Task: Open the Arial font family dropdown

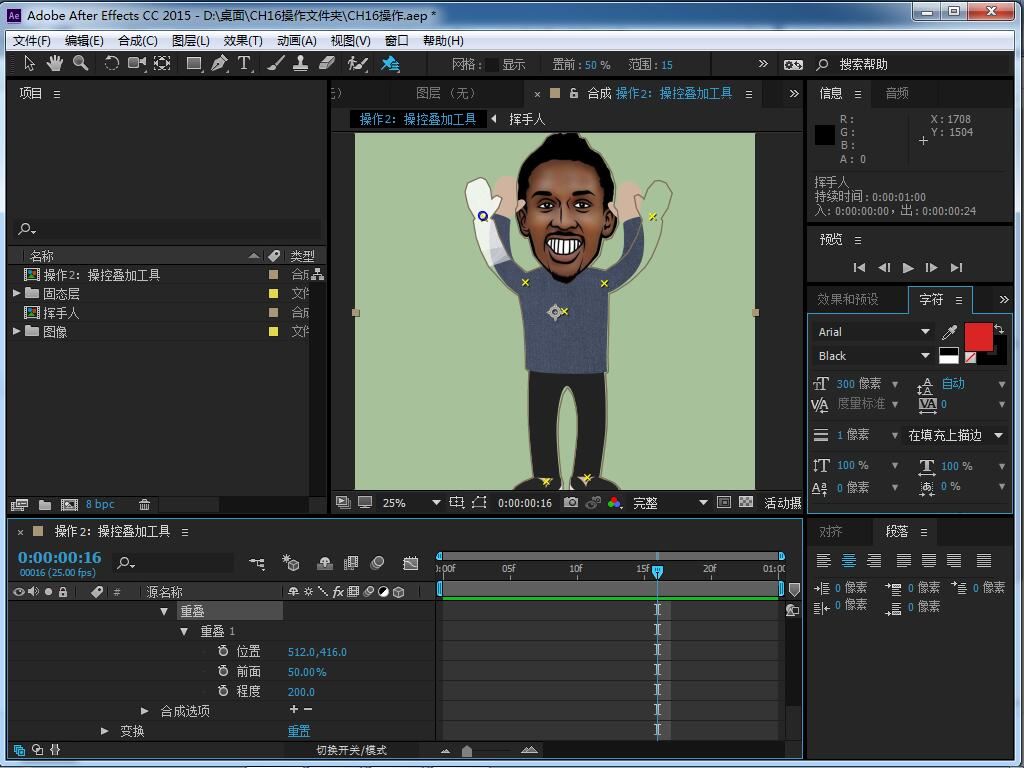Action: click(x=925, y=332)
